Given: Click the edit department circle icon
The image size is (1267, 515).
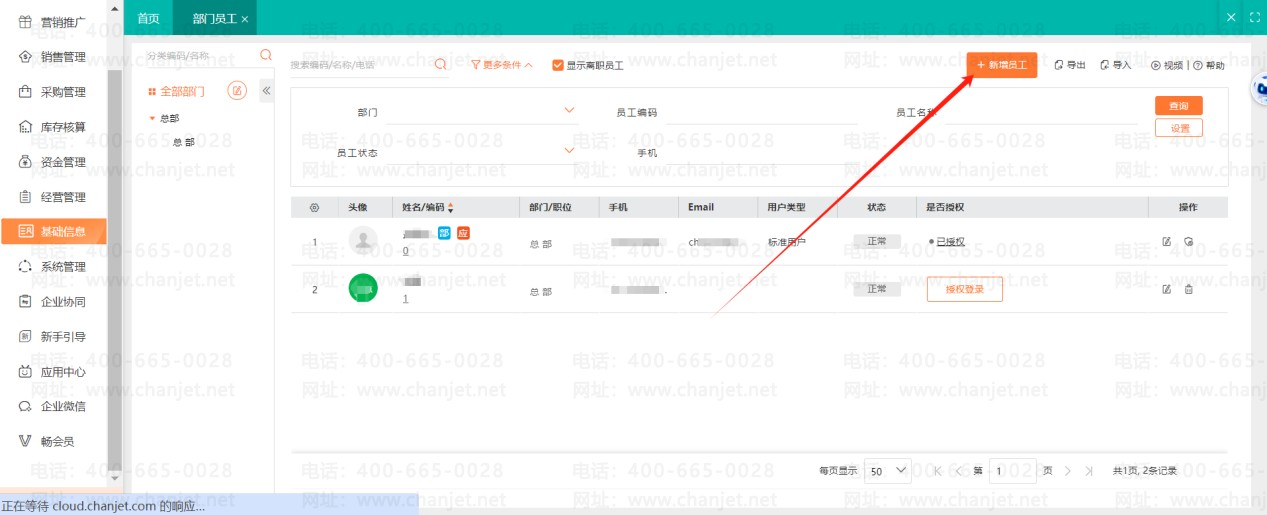Looking at the screenshot, I should tap(237, 91).
